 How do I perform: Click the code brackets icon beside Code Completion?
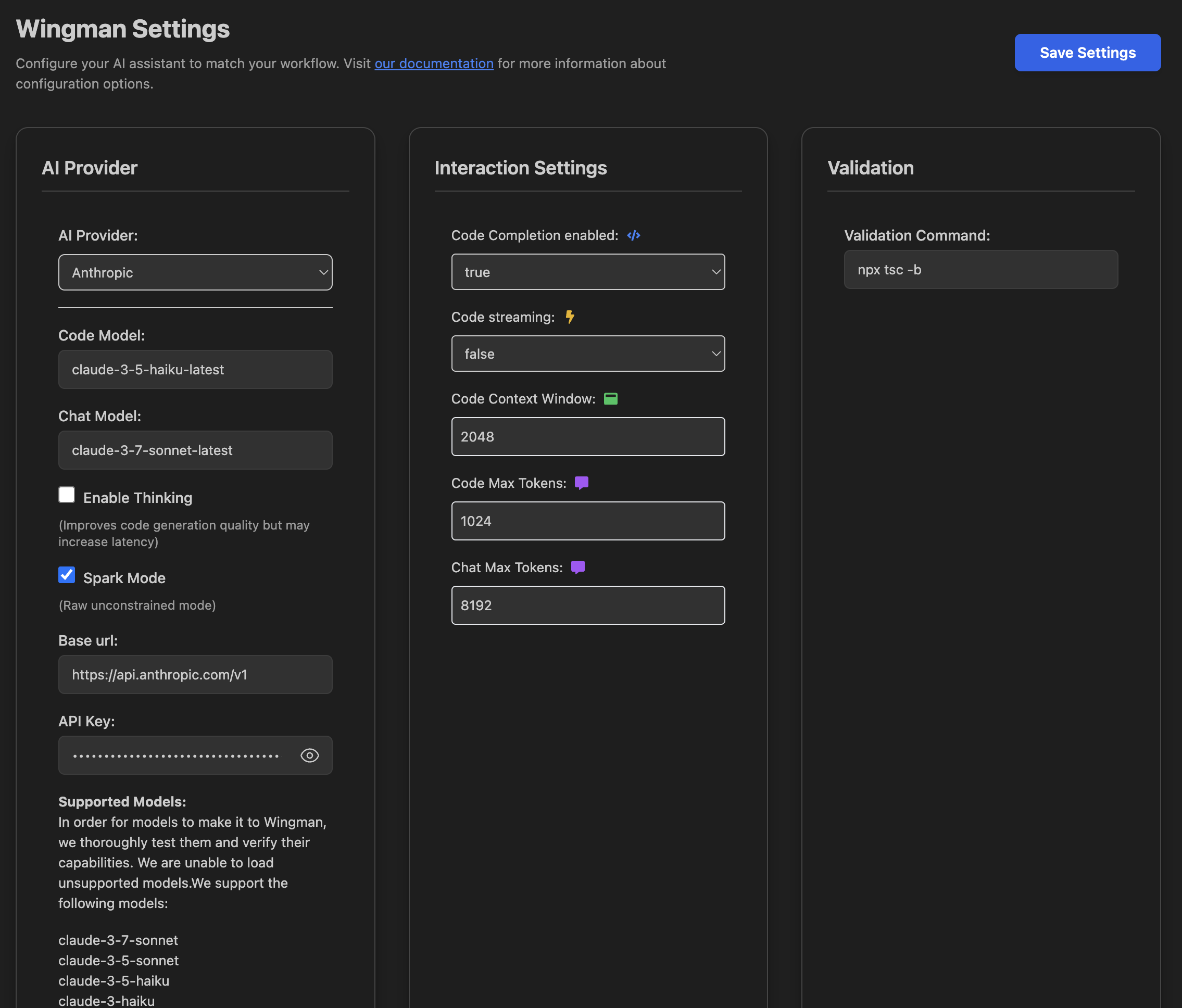pyautogui.click(x=633, y=236)
